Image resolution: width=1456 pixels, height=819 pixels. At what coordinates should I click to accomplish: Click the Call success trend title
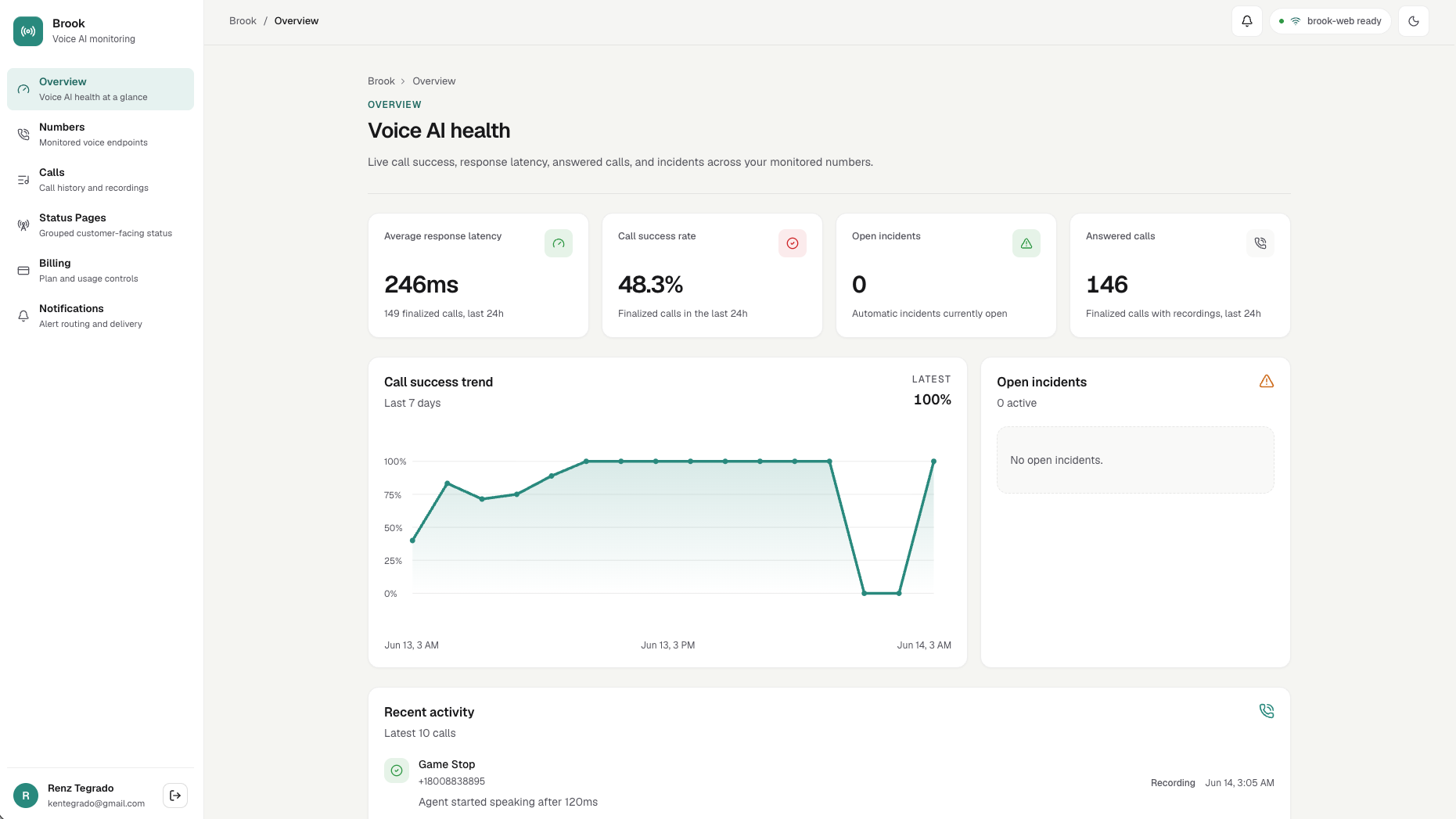pyautogui.click(x=438, y=383)
